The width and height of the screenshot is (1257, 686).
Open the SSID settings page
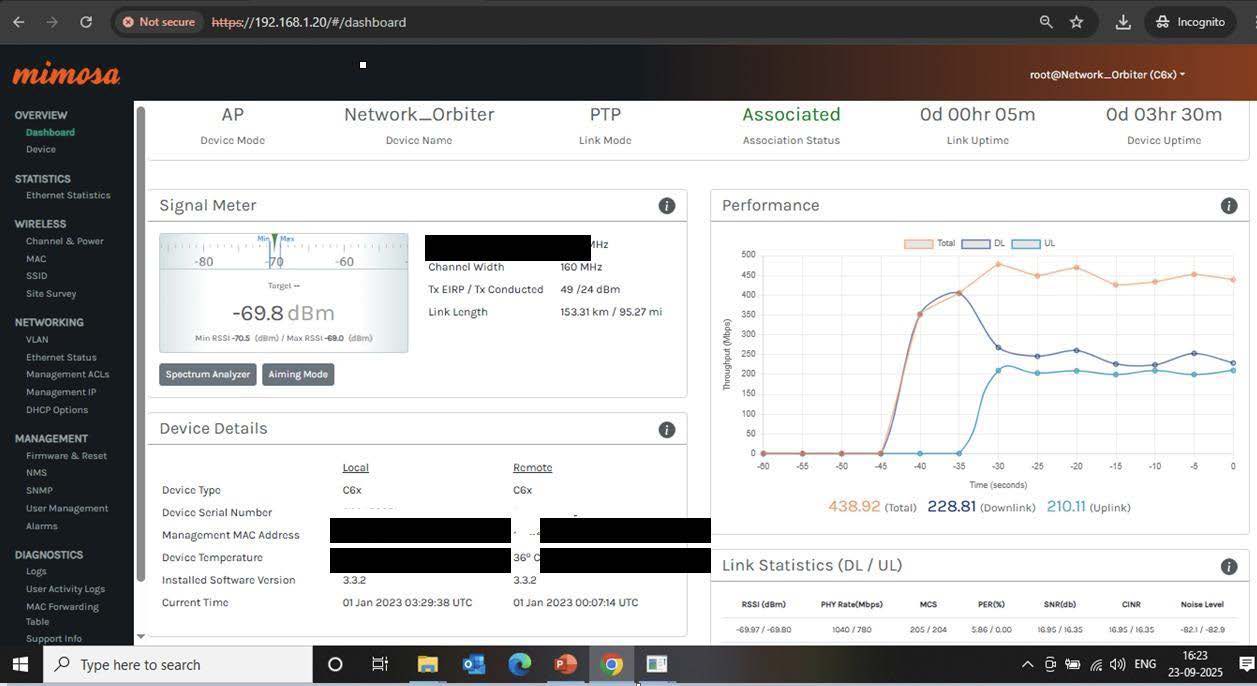pyautogui.click(x=37, y=276)
